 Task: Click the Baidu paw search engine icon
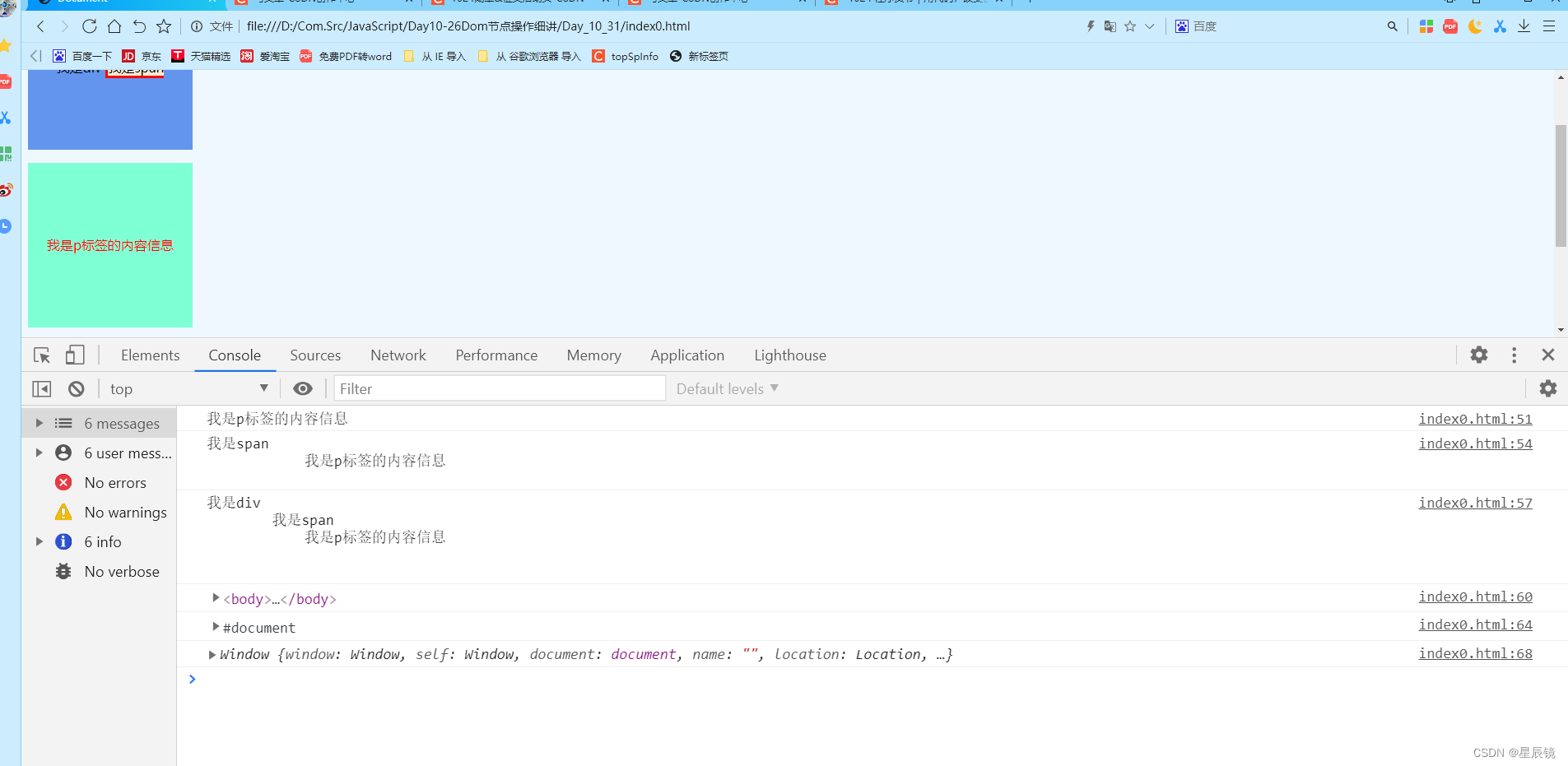tap(1182, 26)
